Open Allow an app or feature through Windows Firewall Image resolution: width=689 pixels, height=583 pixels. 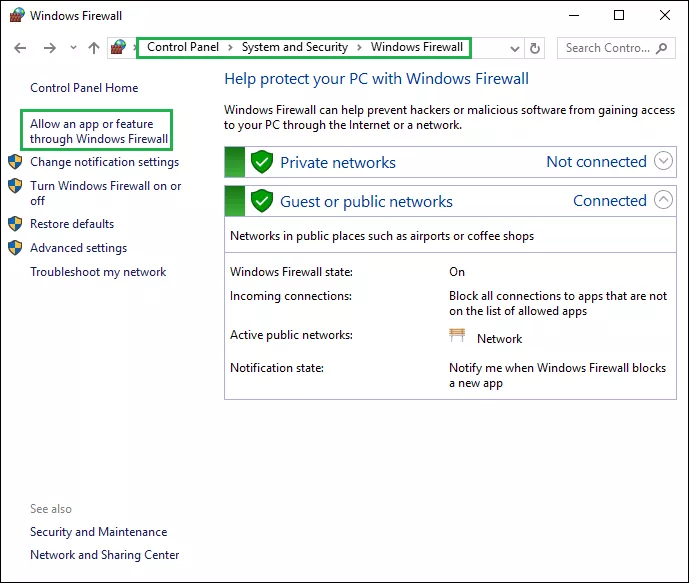pyautogui.click(x=99, y=131)
